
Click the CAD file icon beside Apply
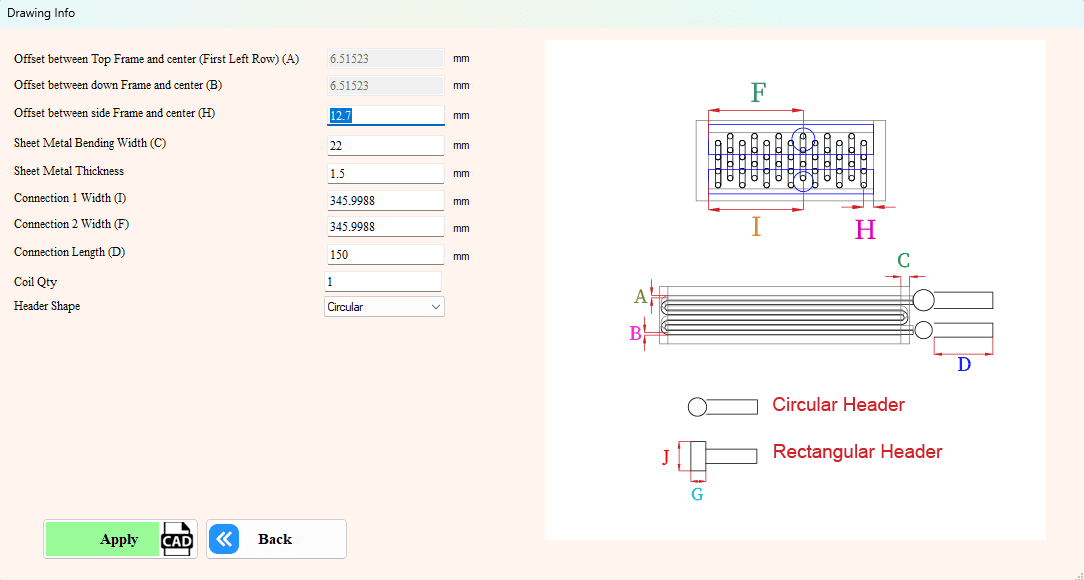[177, 539]
